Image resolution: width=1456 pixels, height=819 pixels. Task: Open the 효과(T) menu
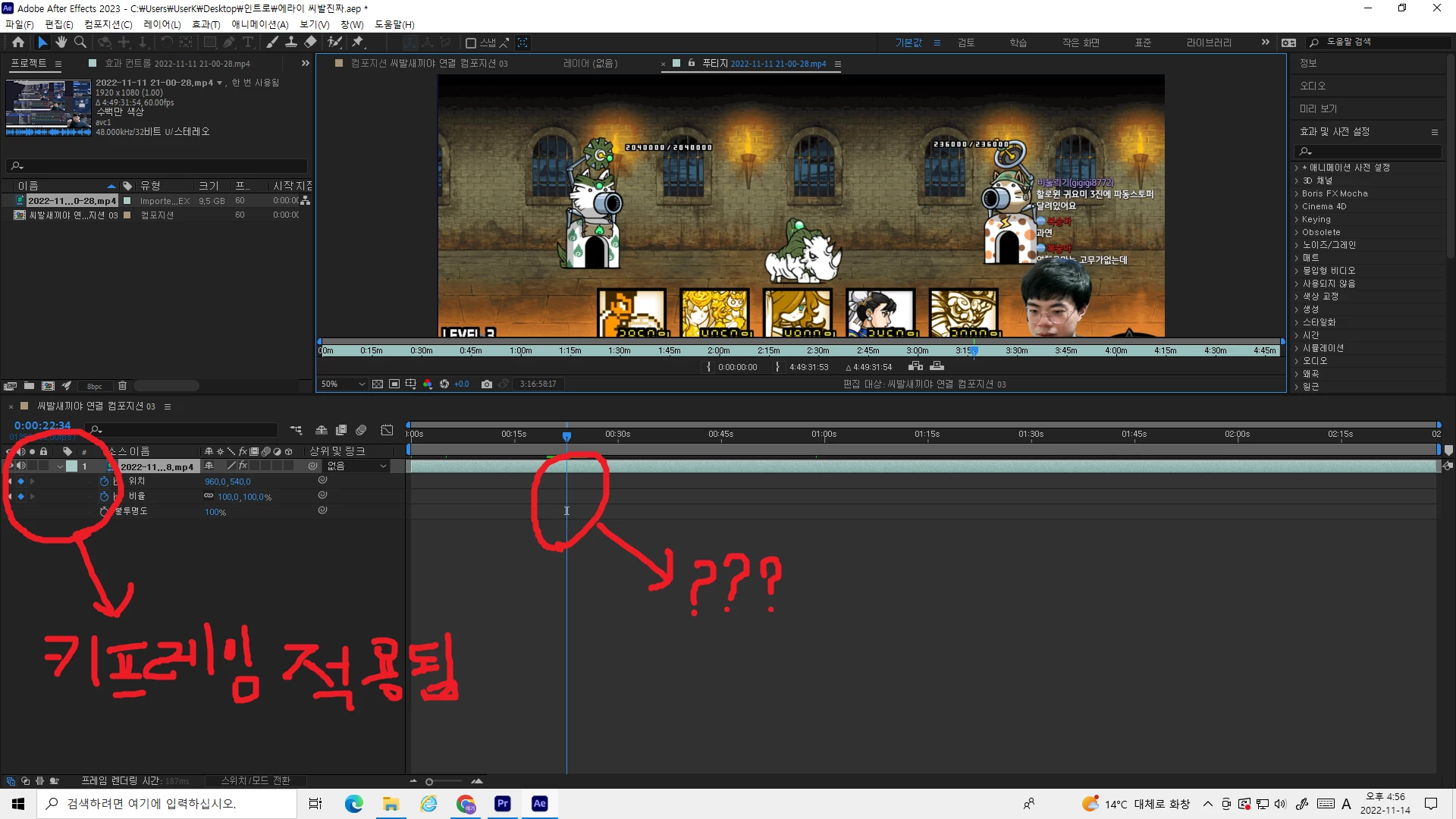[x=206, y=24]
